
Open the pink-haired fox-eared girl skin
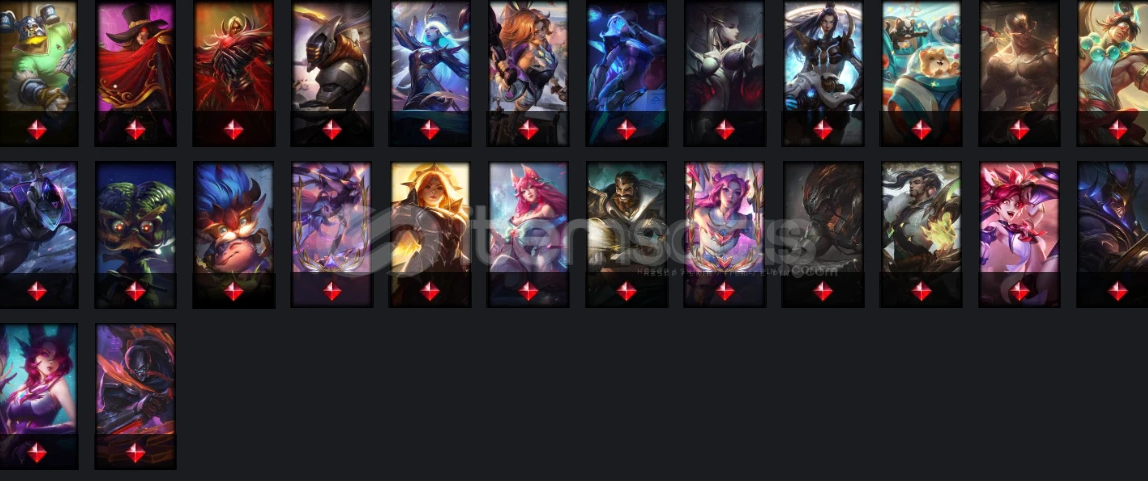528,217
